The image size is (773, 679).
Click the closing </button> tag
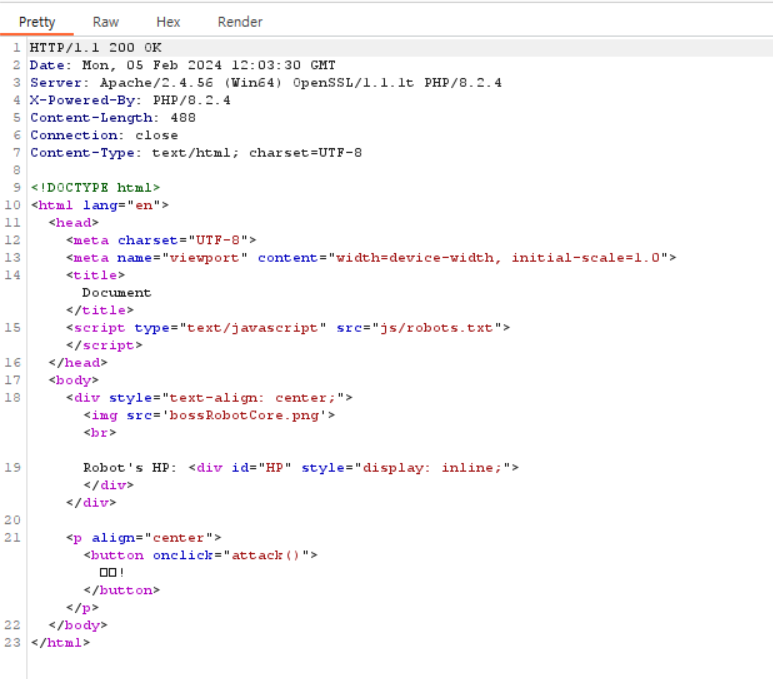click(122, 590)
